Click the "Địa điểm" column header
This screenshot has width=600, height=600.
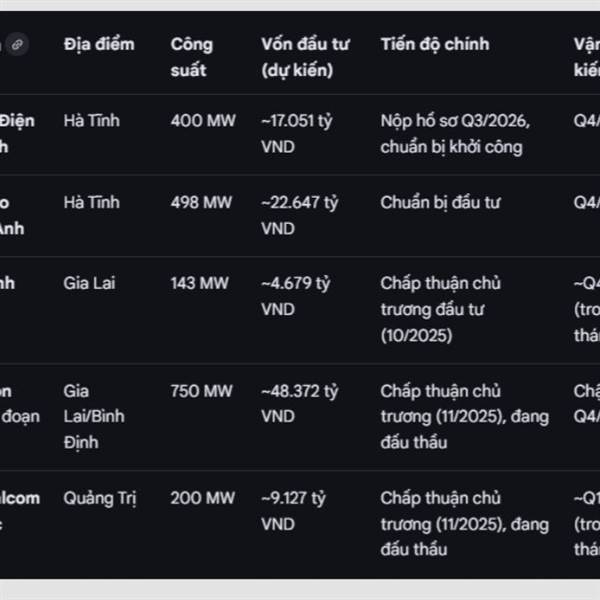click(98, 44)
